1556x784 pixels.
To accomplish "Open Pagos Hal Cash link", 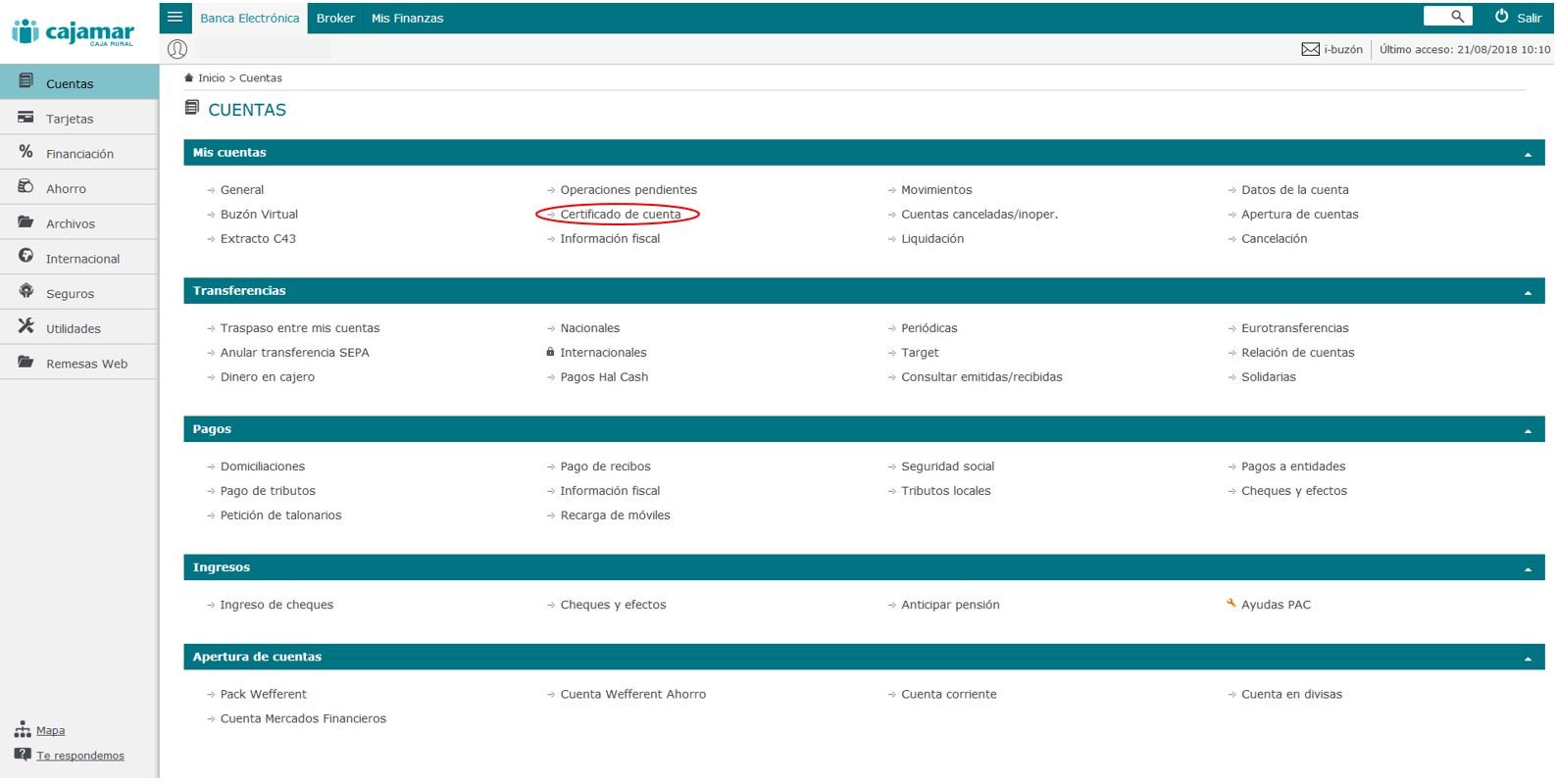I will point(604,377).
